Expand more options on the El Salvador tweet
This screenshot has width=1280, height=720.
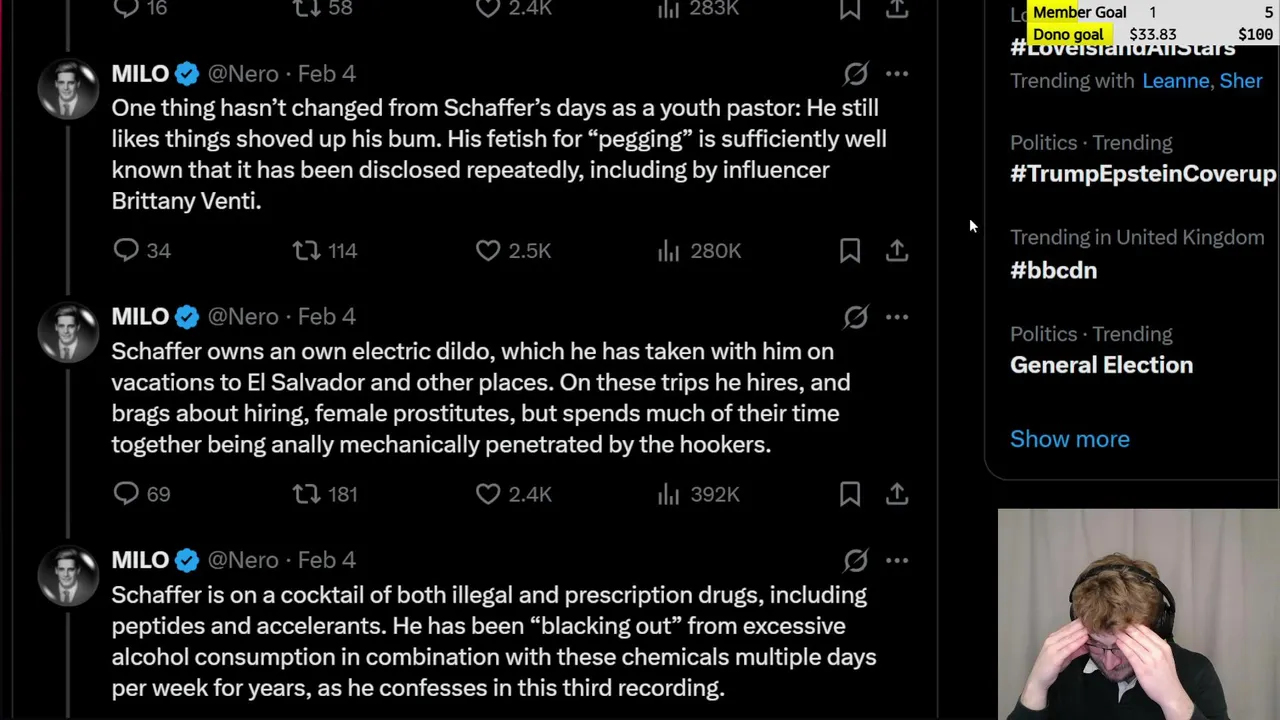click(x=897, y=317)
